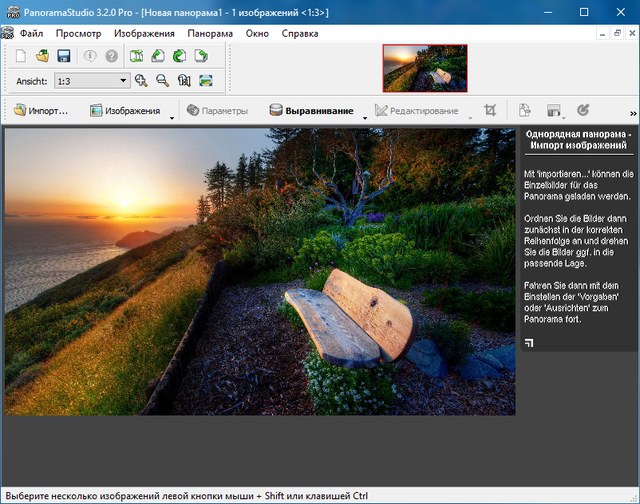Expand the arrow next to Выравнивание
640x504 pixels.
point(364,117)
